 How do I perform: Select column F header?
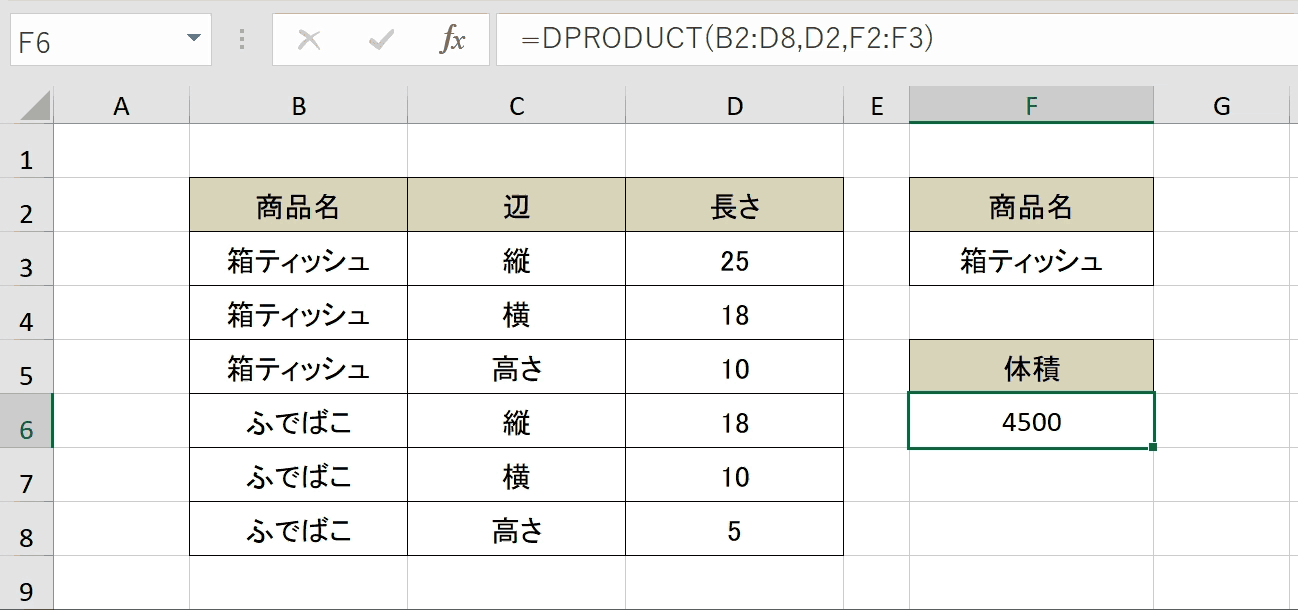tap(1031, 106)
